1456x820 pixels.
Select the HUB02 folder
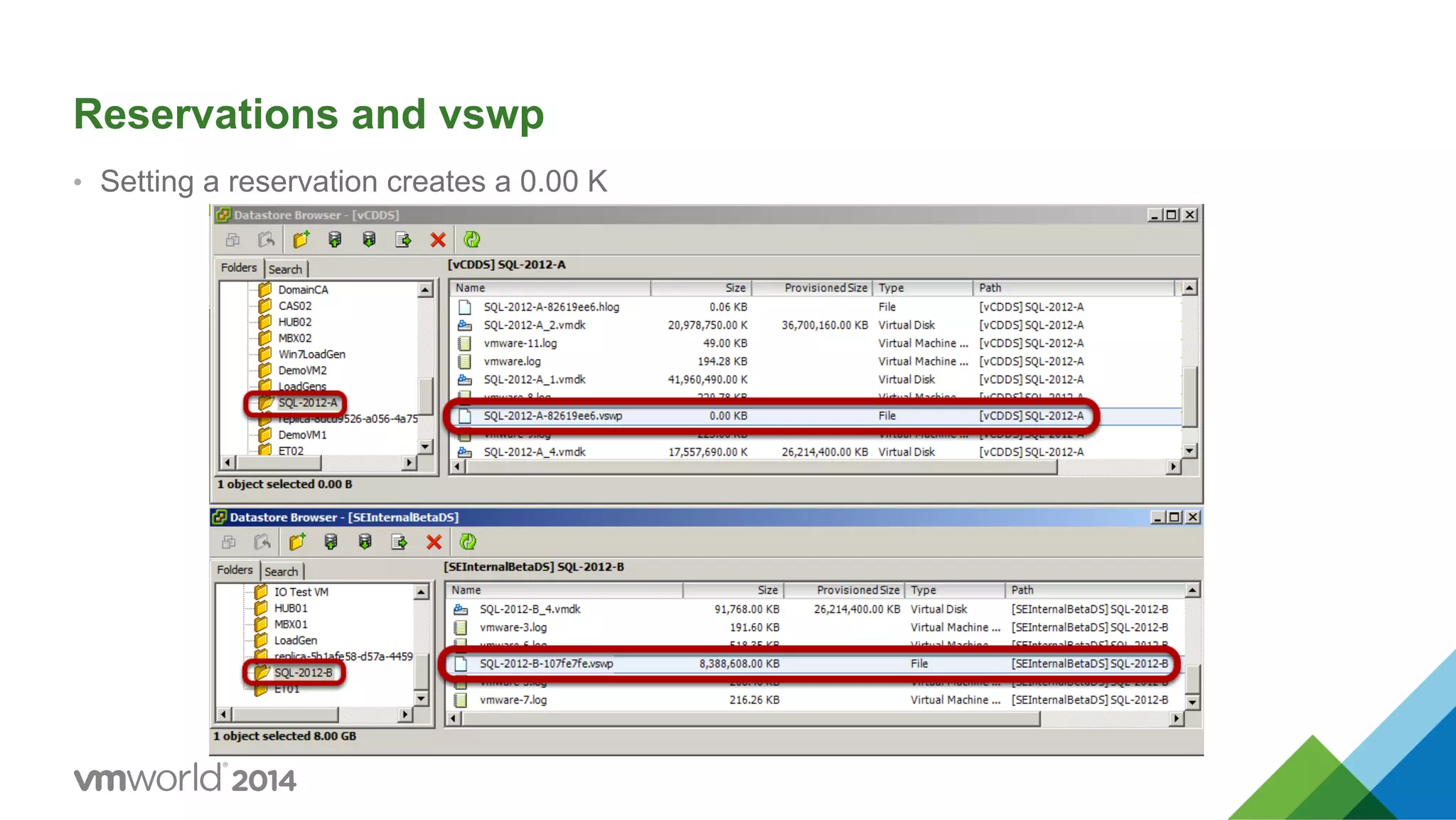pos(295,322)
